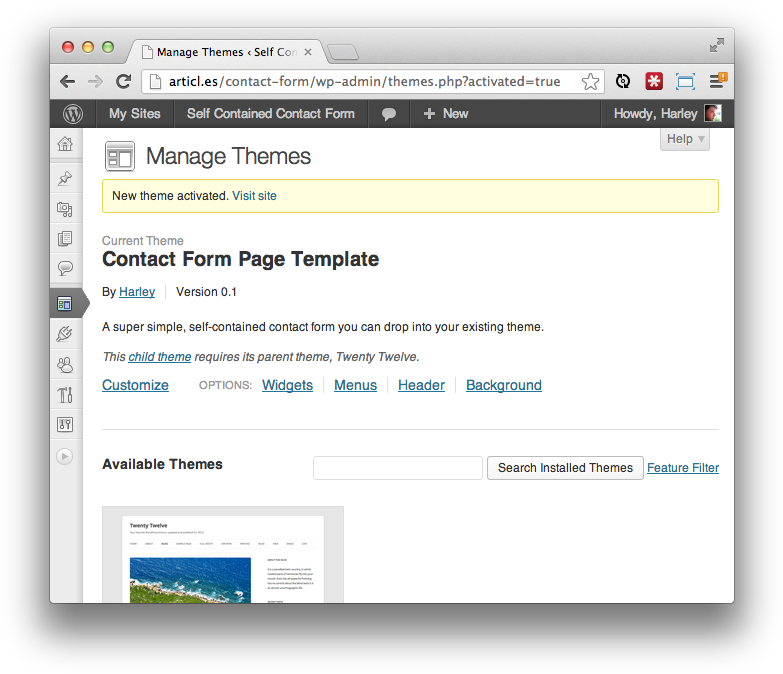This screenshot has height=674, width=783.
Task: Open Posts via the pushpin sidebar icon
Action: coord(65,178)
